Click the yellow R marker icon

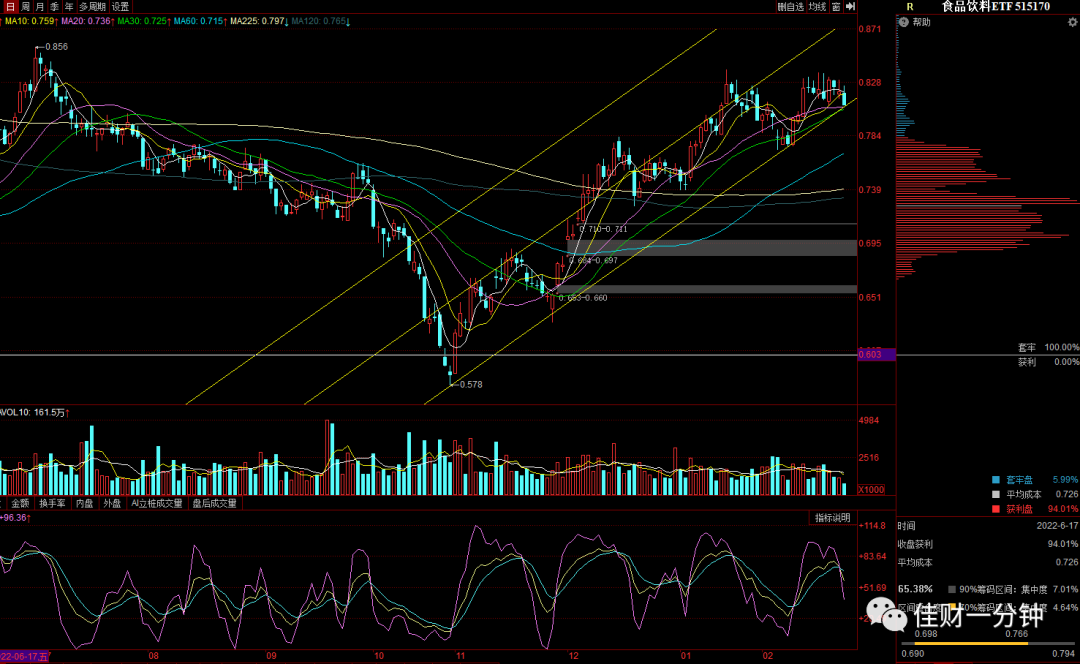(x=910, y=6)
